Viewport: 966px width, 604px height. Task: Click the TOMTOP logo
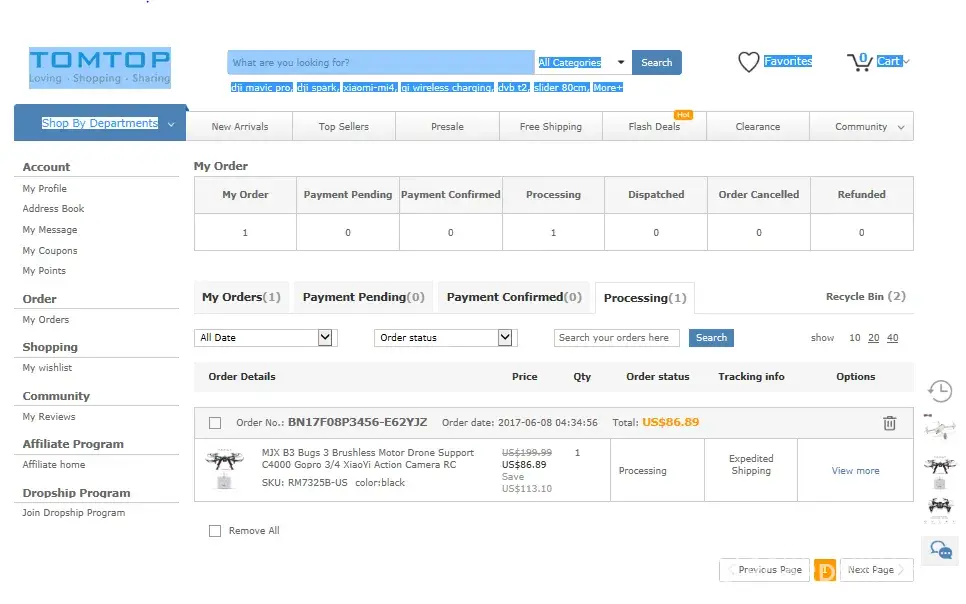click(99, 67)
